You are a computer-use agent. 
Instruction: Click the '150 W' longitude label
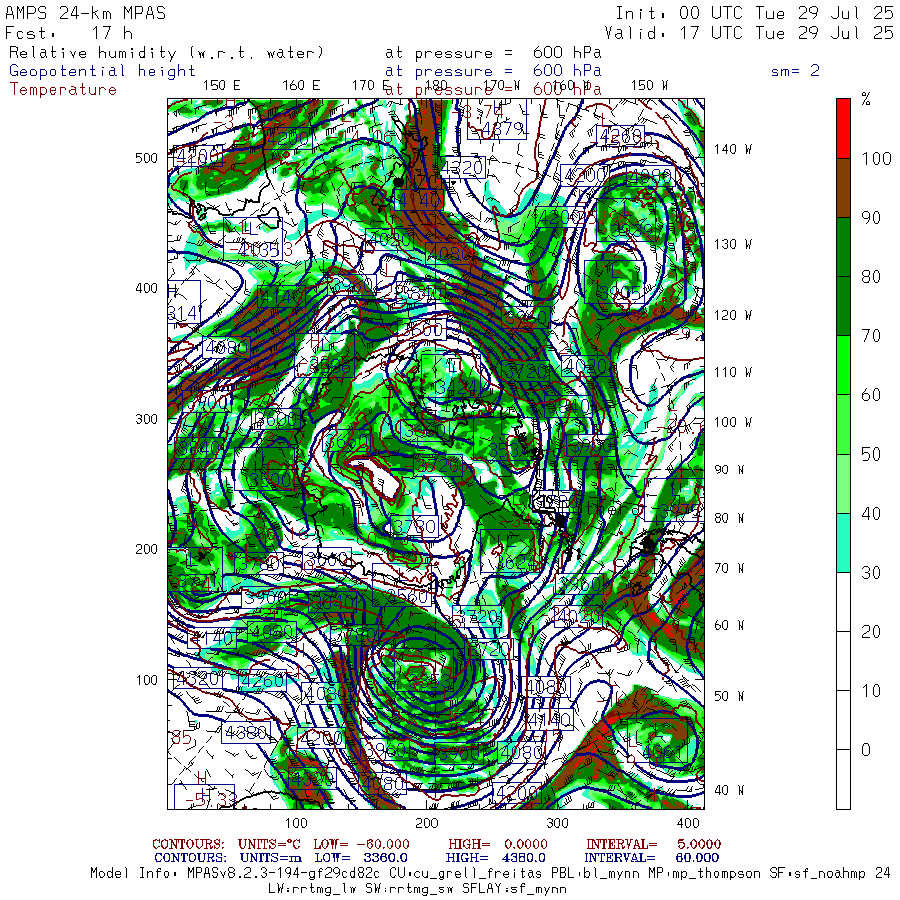pos(649,85)
